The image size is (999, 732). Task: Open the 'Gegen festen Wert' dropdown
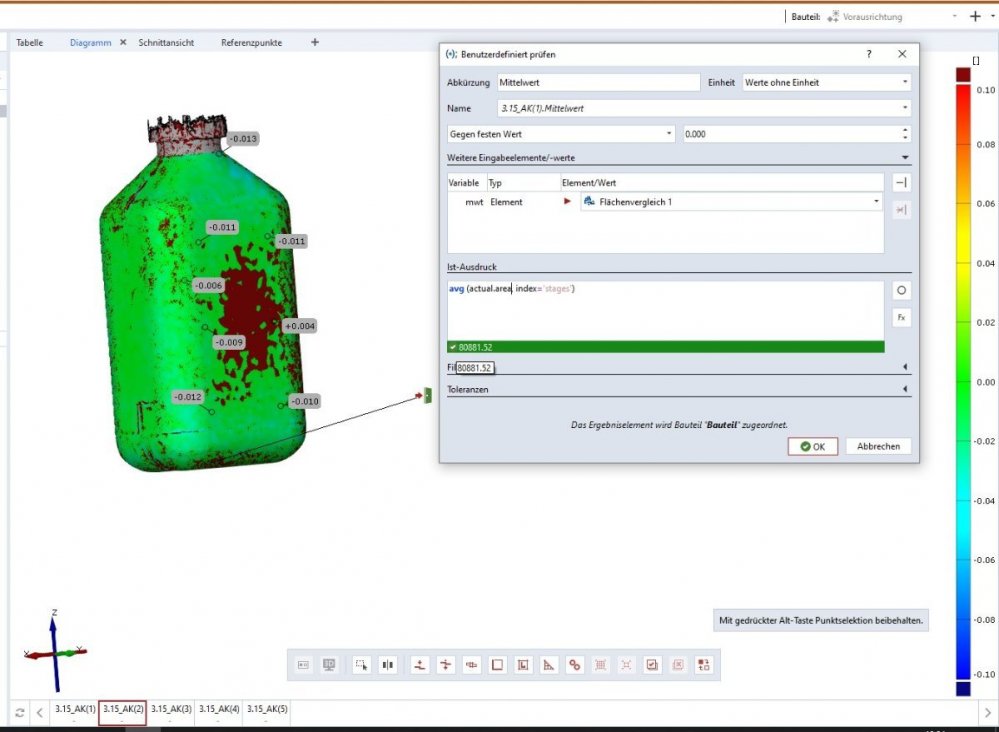click(561, 133)
